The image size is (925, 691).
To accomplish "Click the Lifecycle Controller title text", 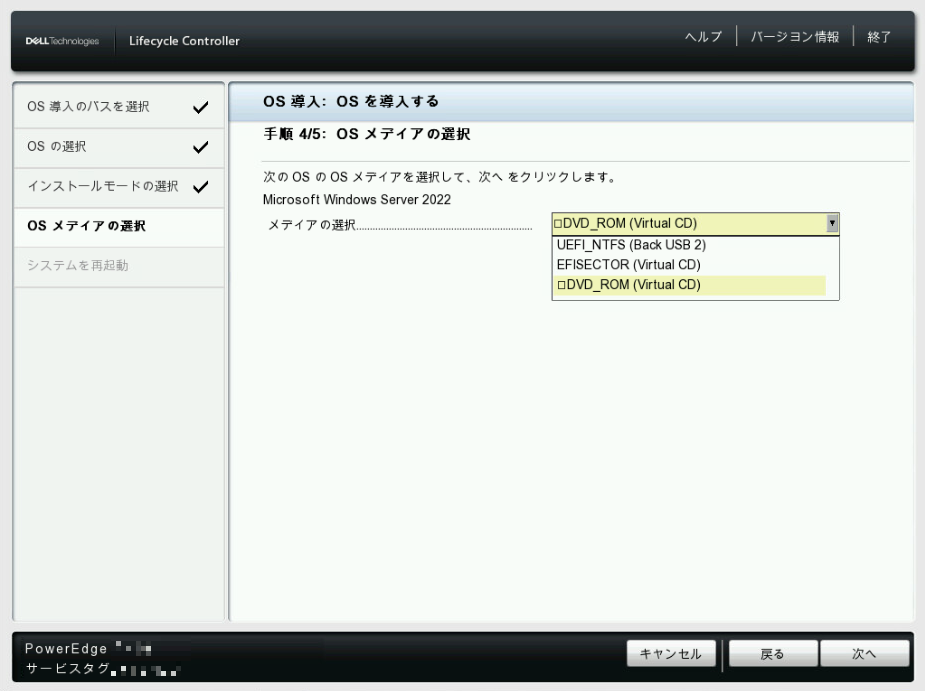I will tap(184, 41).
